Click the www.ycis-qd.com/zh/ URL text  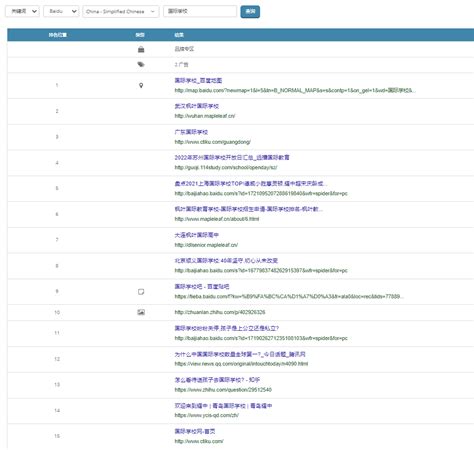pos(207,415)
